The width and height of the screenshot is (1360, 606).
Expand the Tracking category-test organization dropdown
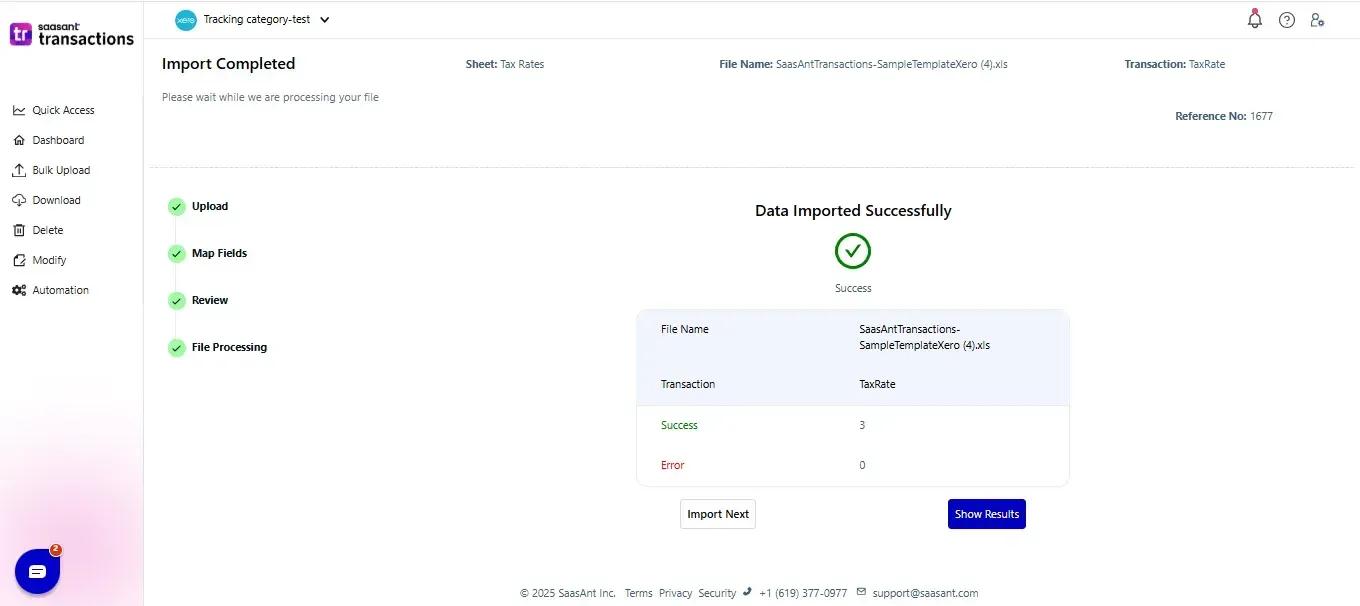324,20
